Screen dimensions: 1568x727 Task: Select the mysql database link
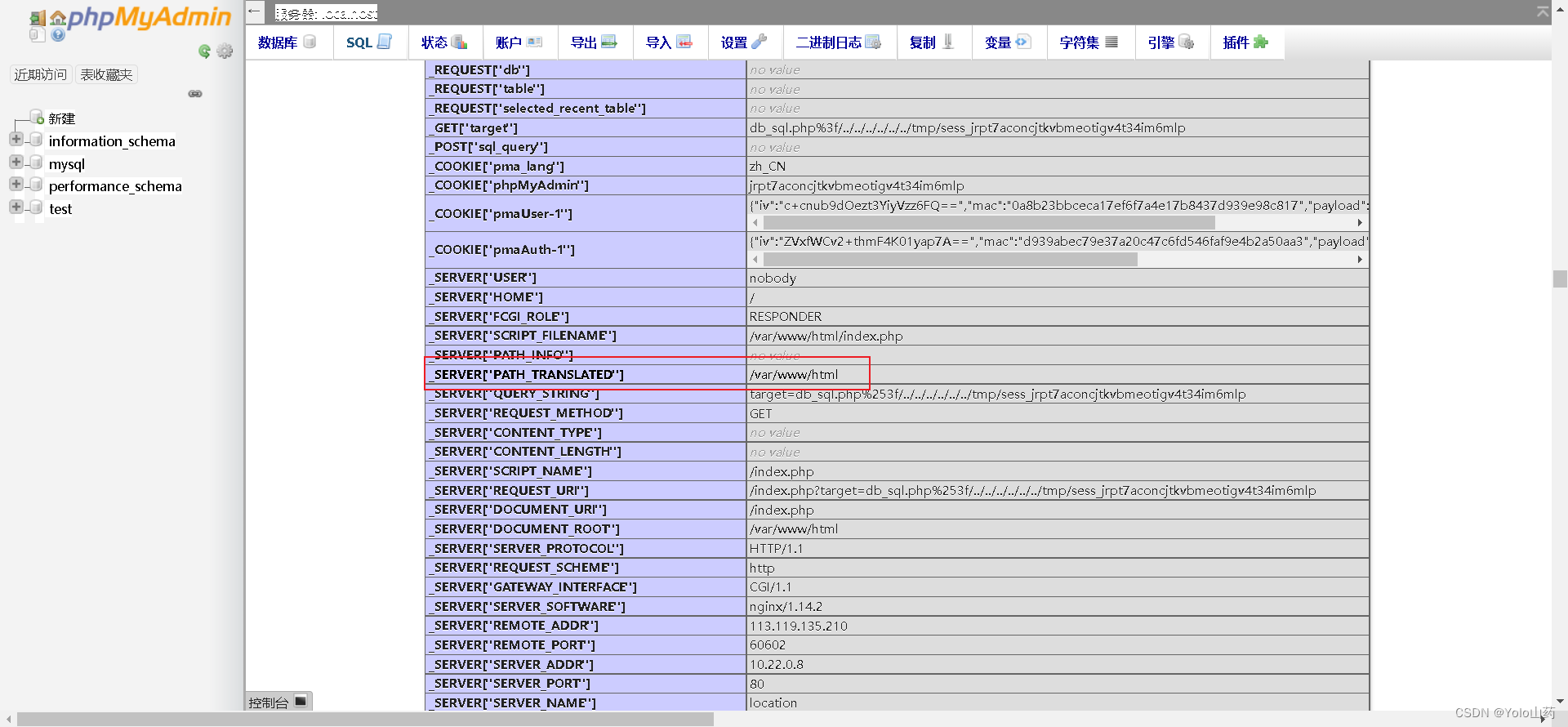[67, 164]
